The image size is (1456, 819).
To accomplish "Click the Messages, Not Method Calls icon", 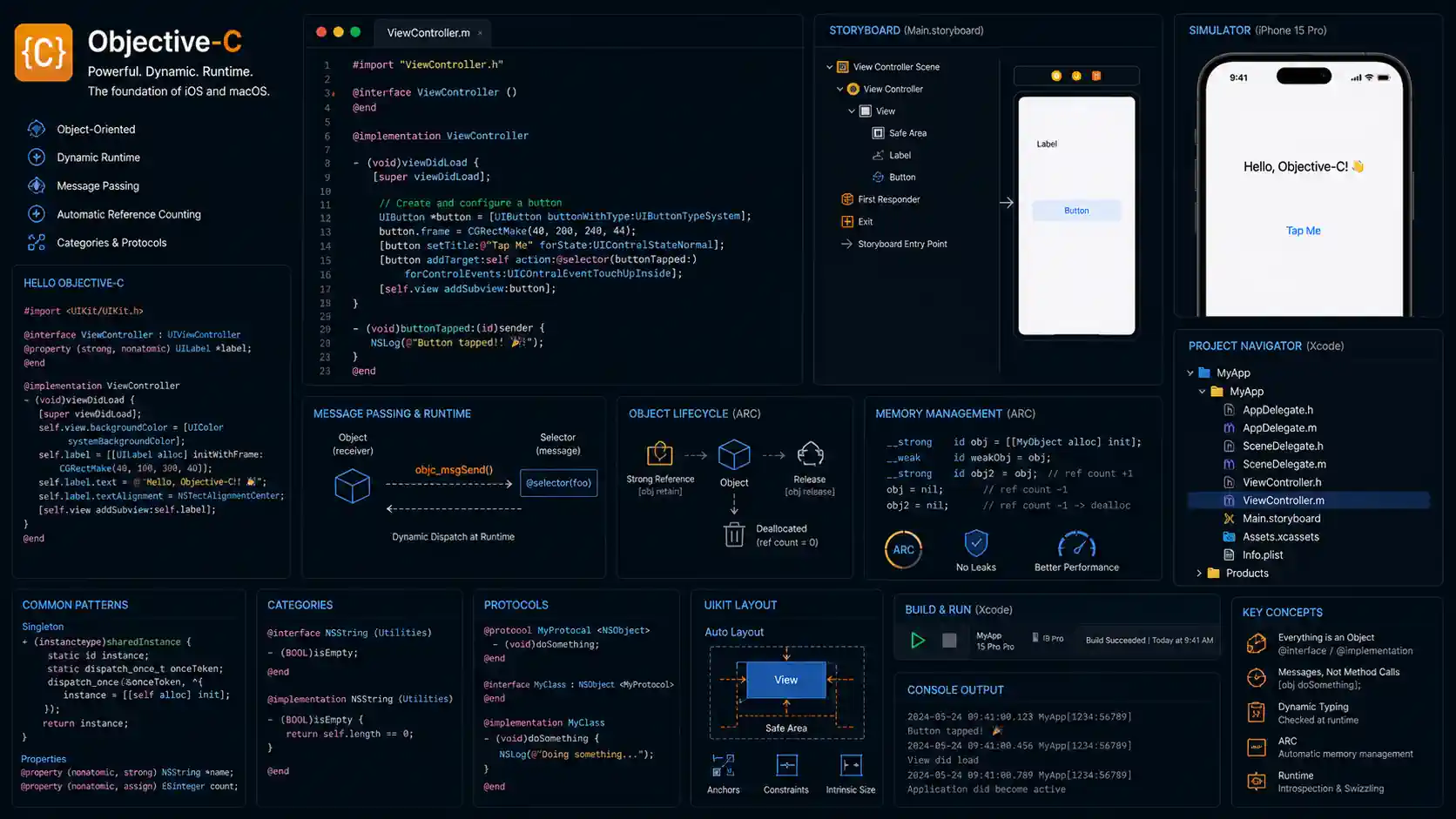I will 1257,678.
